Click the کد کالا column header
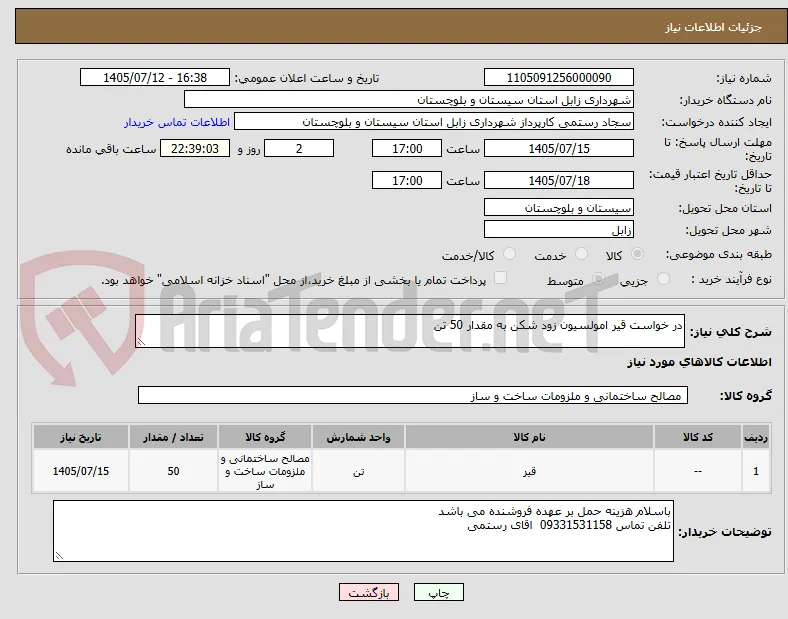The image size is (788, 619). [x=698, y=437]
